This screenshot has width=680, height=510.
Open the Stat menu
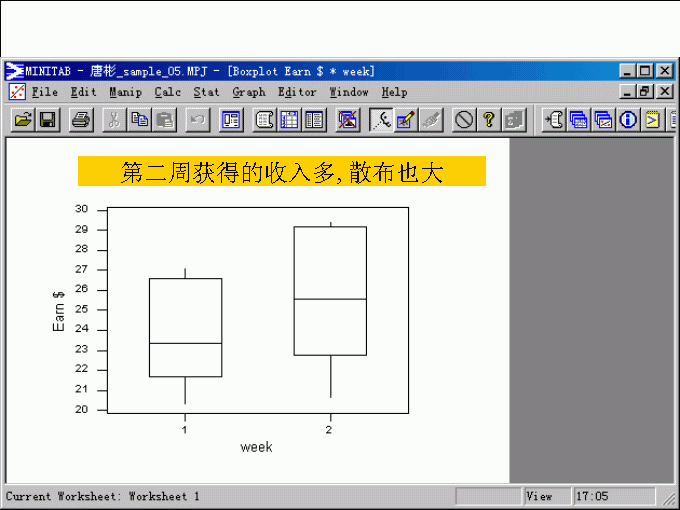[x=207, y=92]
